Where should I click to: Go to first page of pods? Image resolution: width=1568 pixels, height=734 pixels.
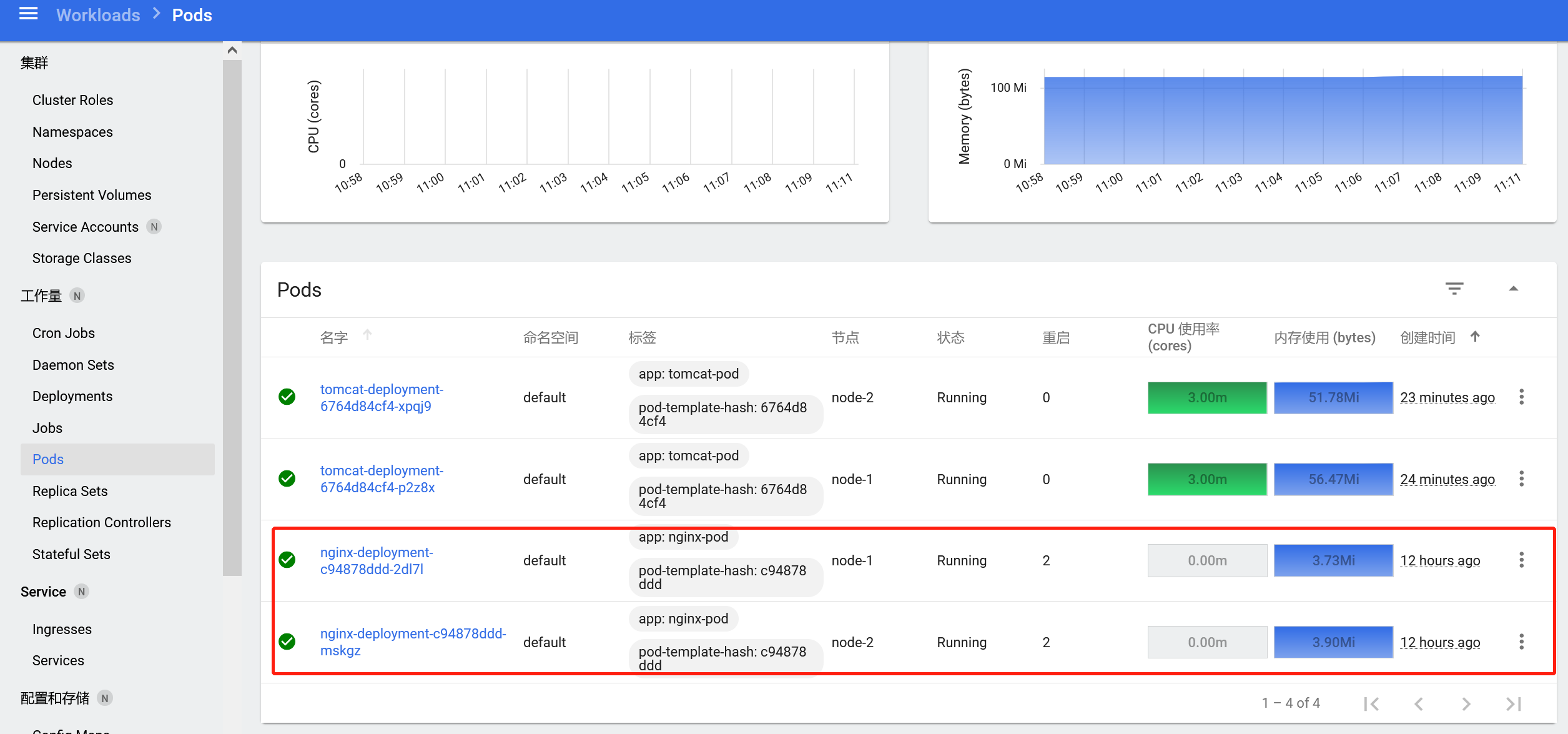pyautogui.click(x=1371, y=704)
